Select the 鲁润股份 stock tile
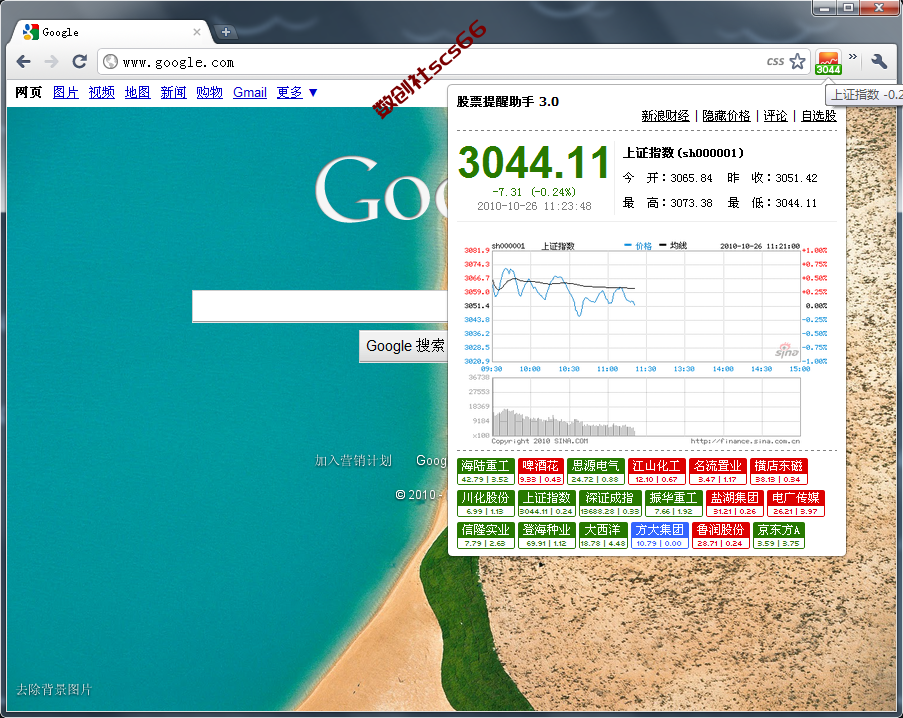Viewport: 903px width, 718px height. point(720,535)
